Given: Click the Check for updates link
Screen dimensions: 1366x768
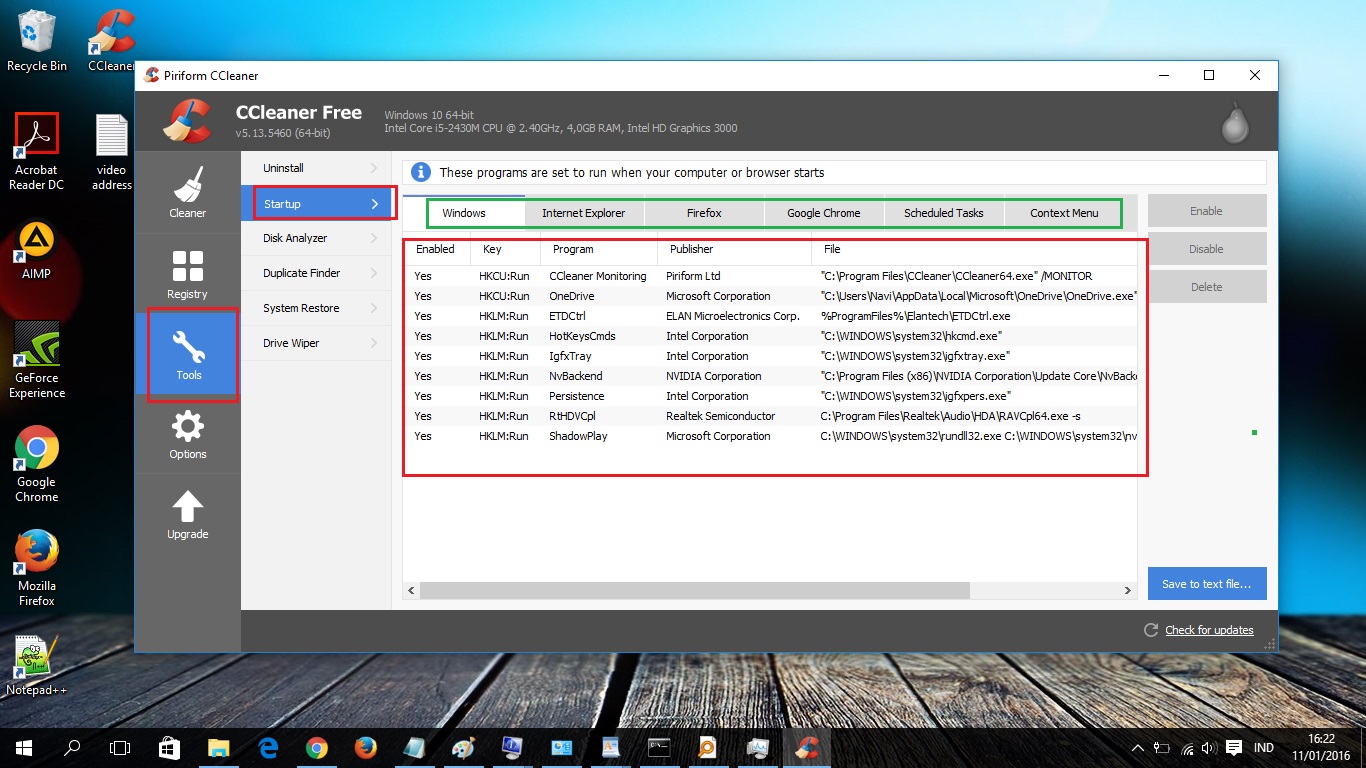Looking at the screenshot, I should (1209, 630).
